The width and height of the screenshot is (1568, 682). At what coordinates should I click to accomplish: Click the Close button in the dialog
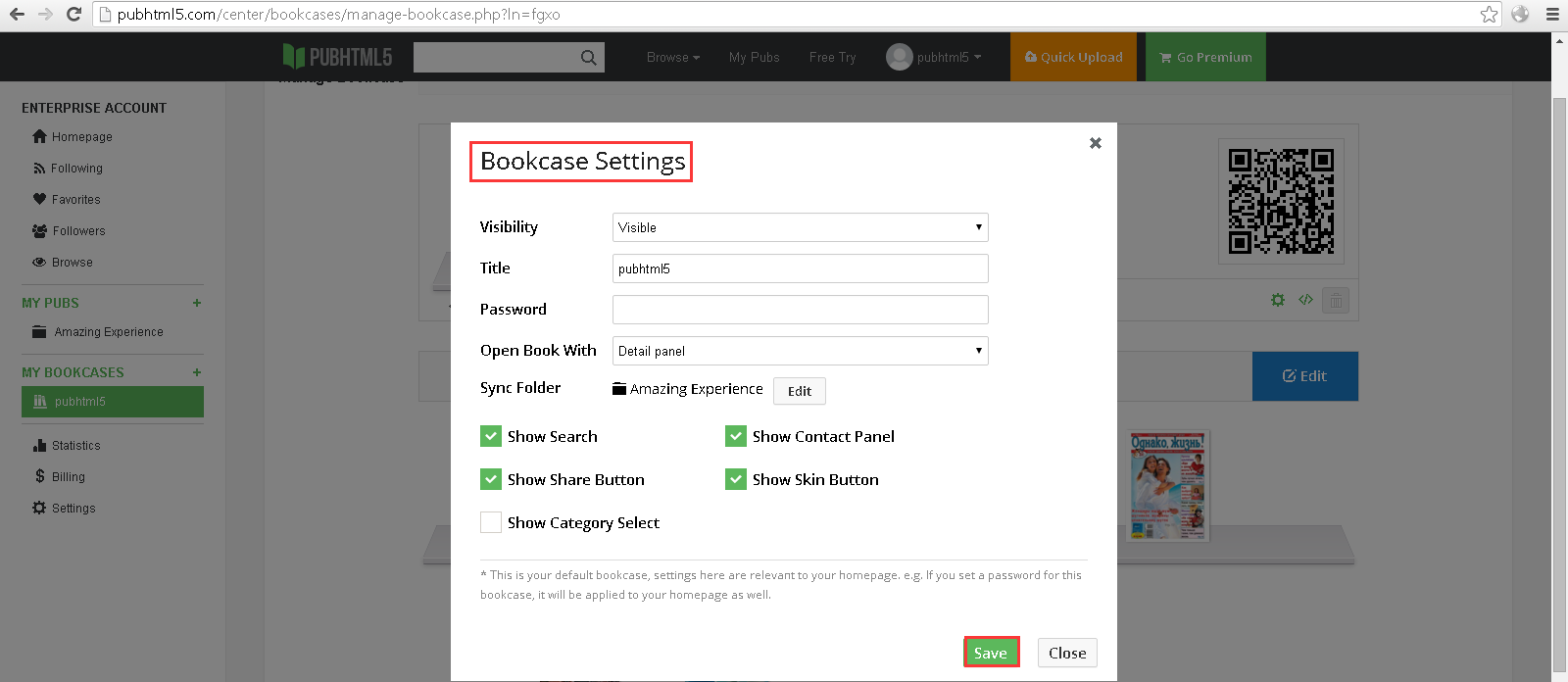[x=1067, y=653]
